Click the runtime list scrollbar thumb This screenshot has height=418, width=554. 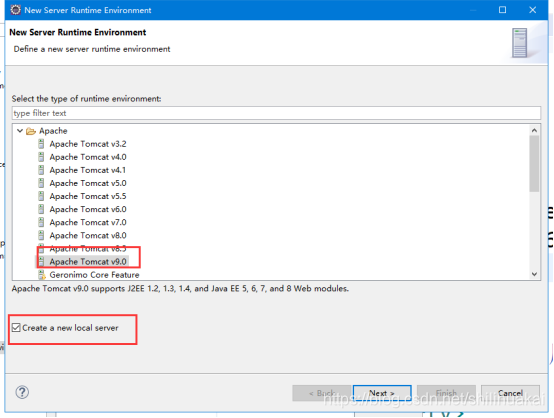pyautogui.click(x=534, y=164)
